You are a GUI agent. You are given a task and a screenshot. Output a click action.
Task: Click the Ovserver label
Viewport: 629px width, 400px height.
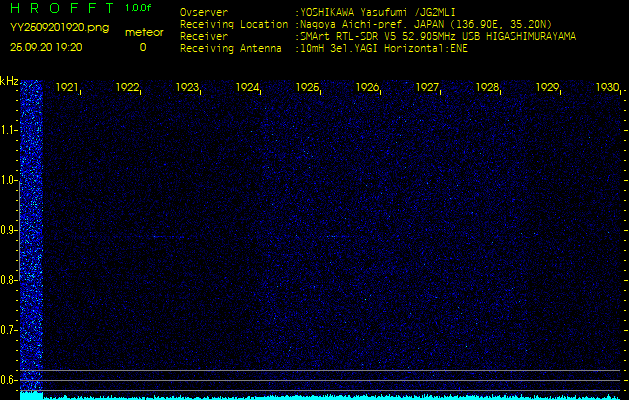point(204,12)
